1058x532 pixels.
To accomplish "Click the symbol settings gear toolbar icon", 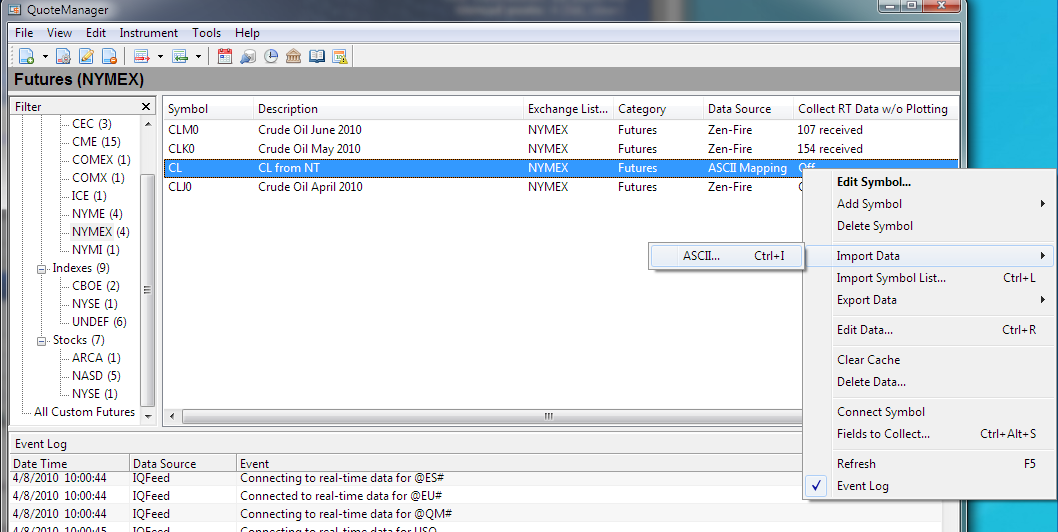I will 63,57.
